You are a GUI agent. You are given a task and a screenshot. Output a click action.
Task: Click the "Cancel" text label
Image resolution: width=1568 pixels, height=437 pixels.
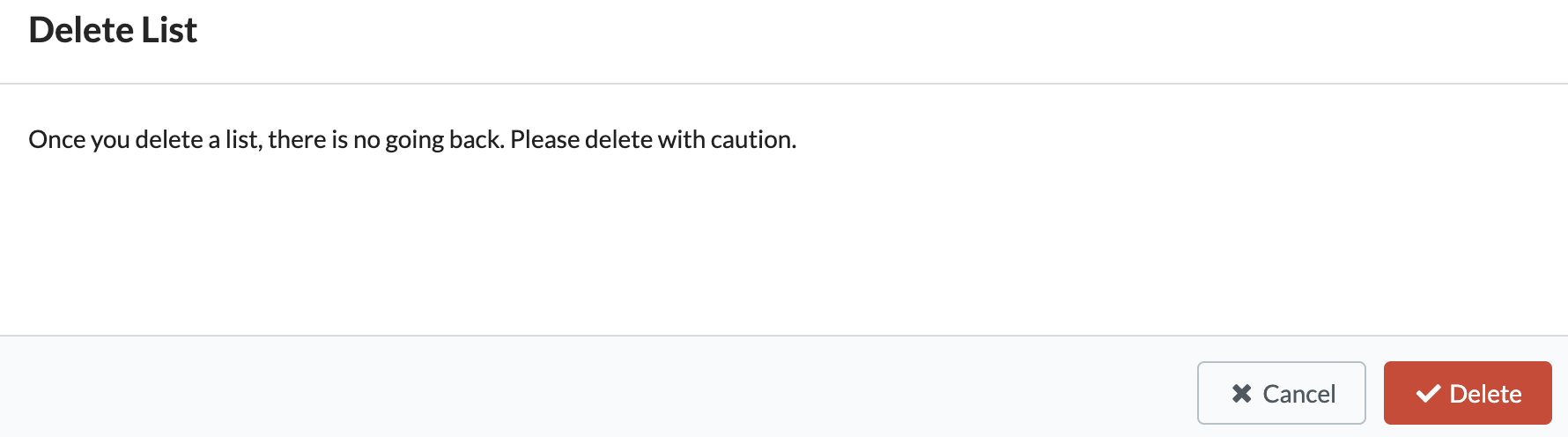[1299, 394]
